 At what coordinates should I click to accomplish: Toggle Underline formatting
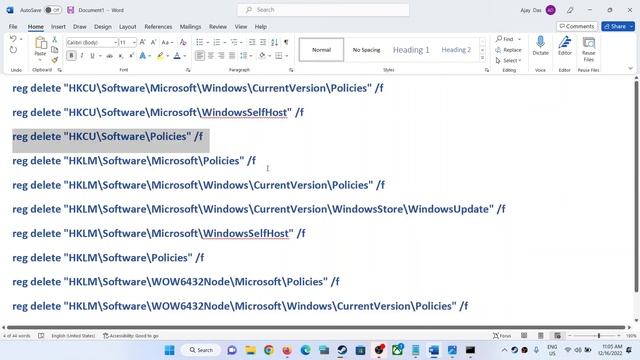92,56
